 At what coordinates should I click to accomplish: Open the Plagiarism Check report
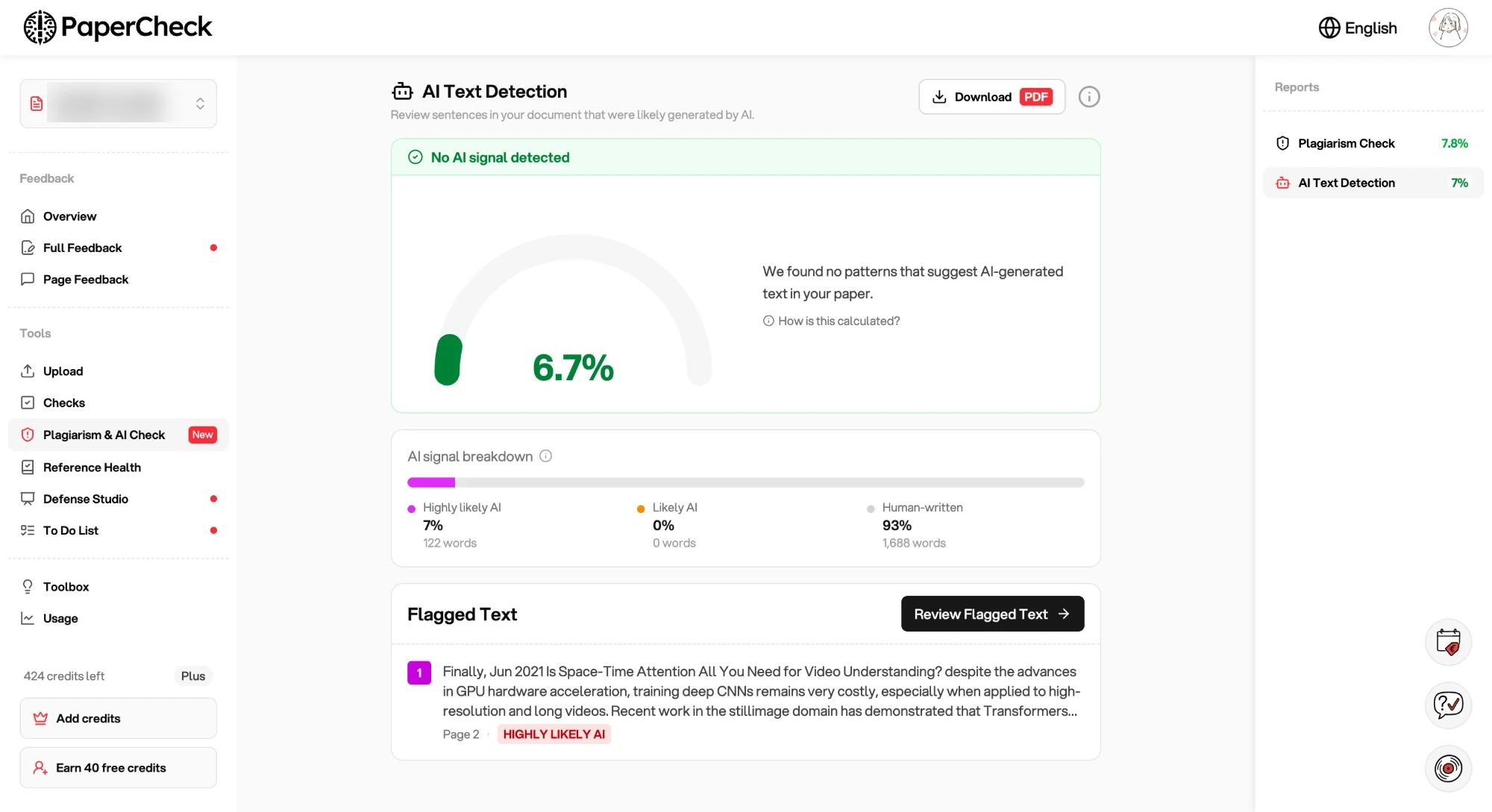(1373, 143)
